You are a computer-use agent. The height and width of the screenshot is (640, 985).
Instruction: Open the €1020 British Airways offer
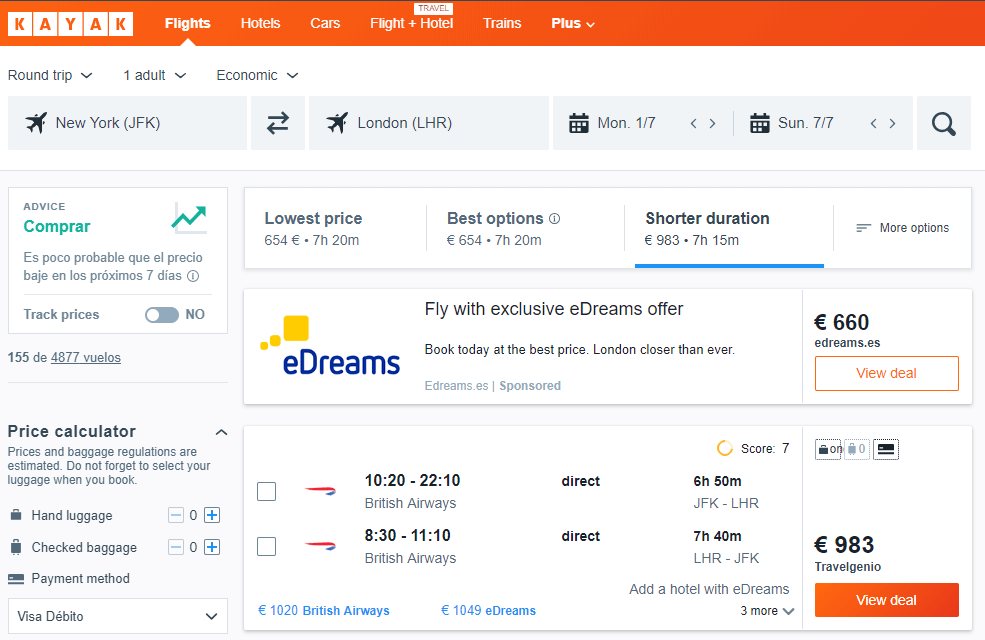[324, 610]
